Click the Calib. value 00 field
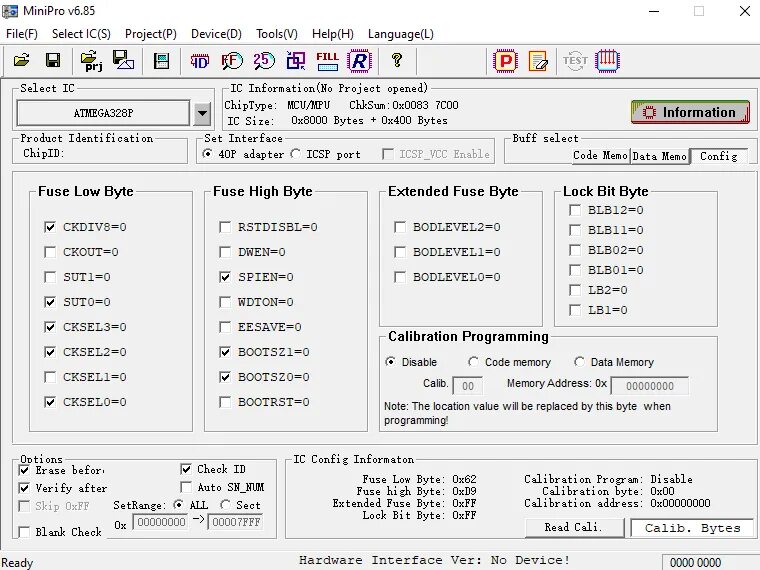Screen dimensions: 760x570 click(x=467, y=386)
